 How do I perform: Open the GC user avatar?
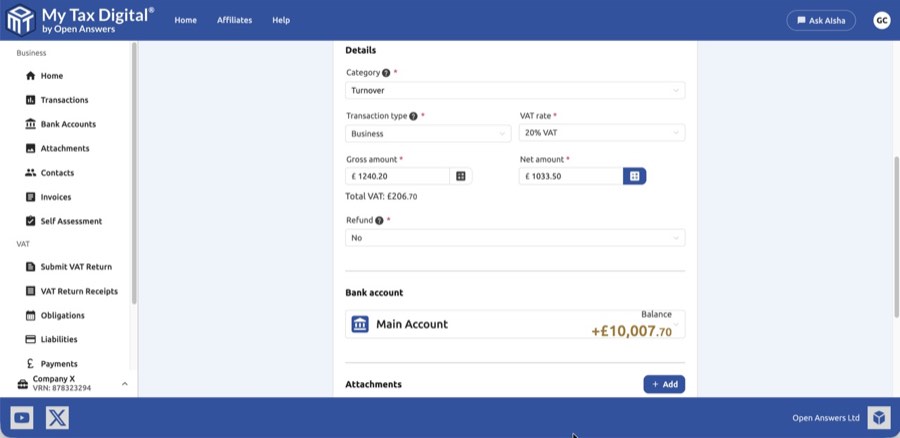click(882, 20)
